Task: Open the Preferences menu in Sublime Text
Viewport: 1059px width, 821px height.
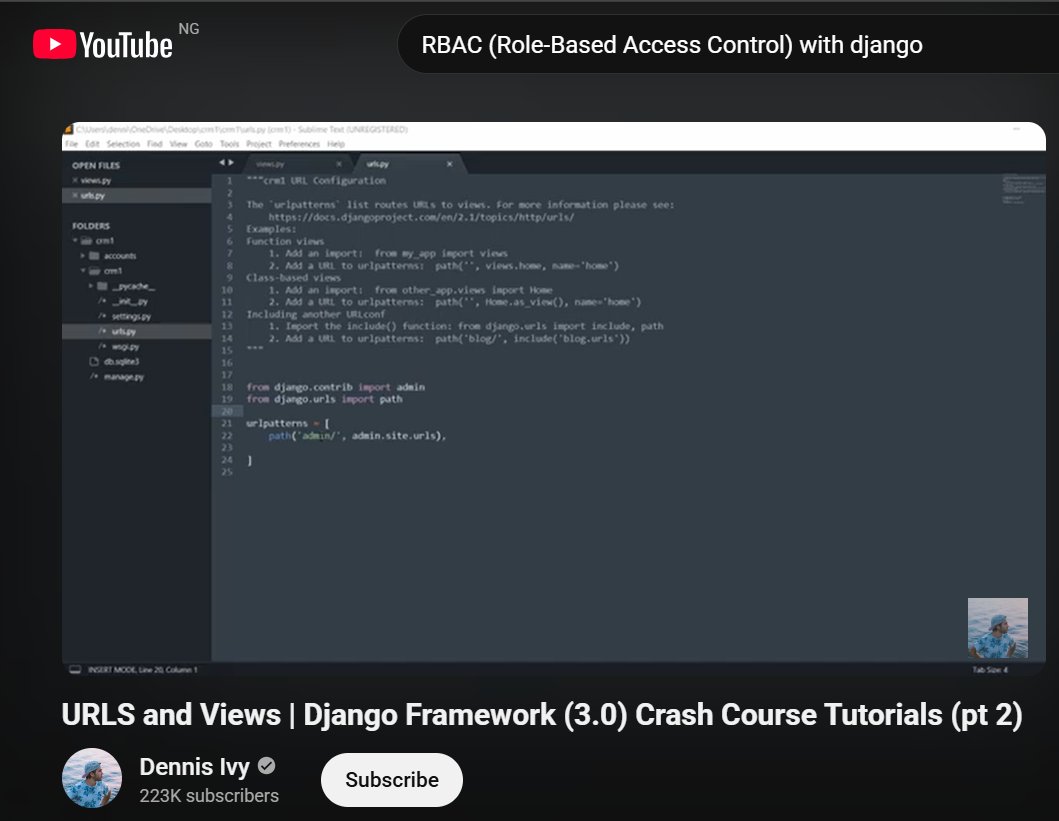Action: [x=299, y=144]
